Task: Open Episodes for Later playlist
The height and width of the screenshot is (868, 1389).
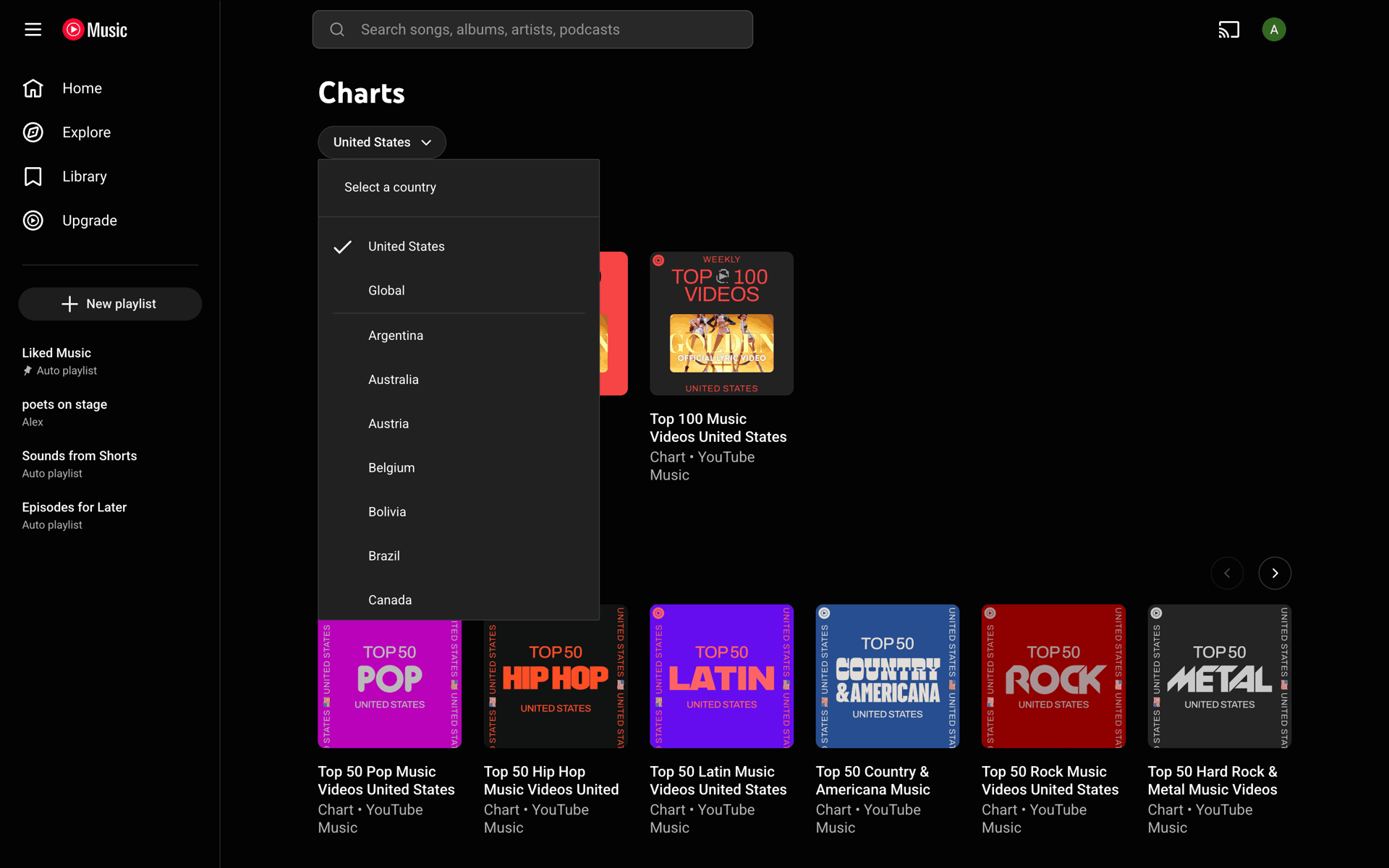Action: (110, 515)
